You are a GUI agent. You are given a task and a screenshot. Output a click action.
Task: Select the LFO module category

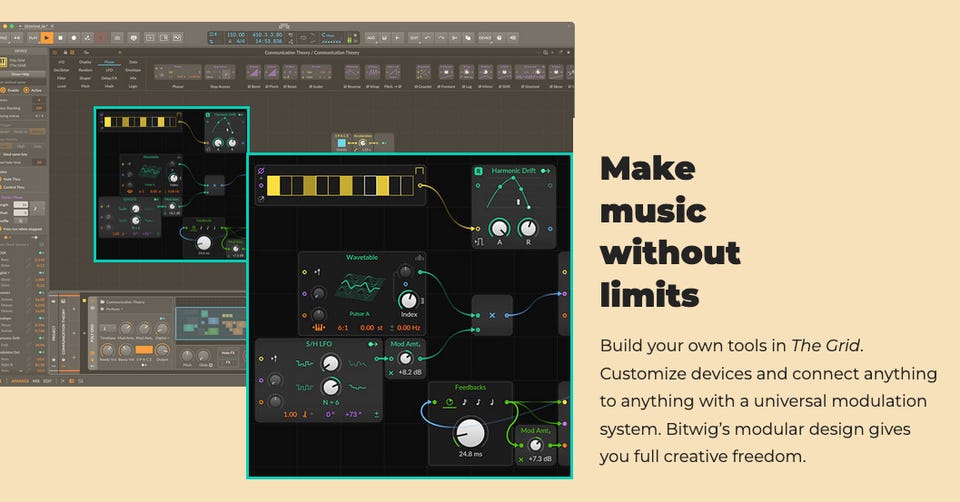point(109,70)
